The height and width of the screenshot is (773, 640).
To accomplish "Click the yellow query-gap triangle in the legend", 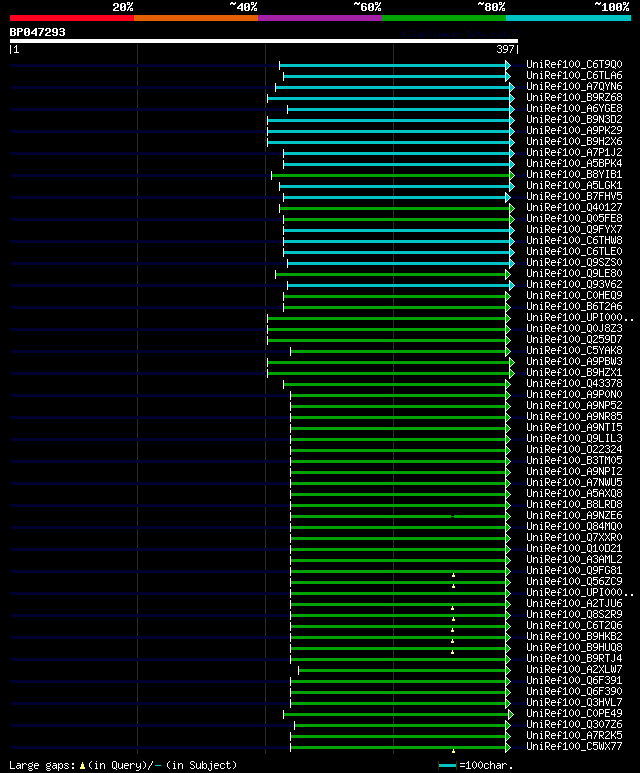I will pos(82,766).
